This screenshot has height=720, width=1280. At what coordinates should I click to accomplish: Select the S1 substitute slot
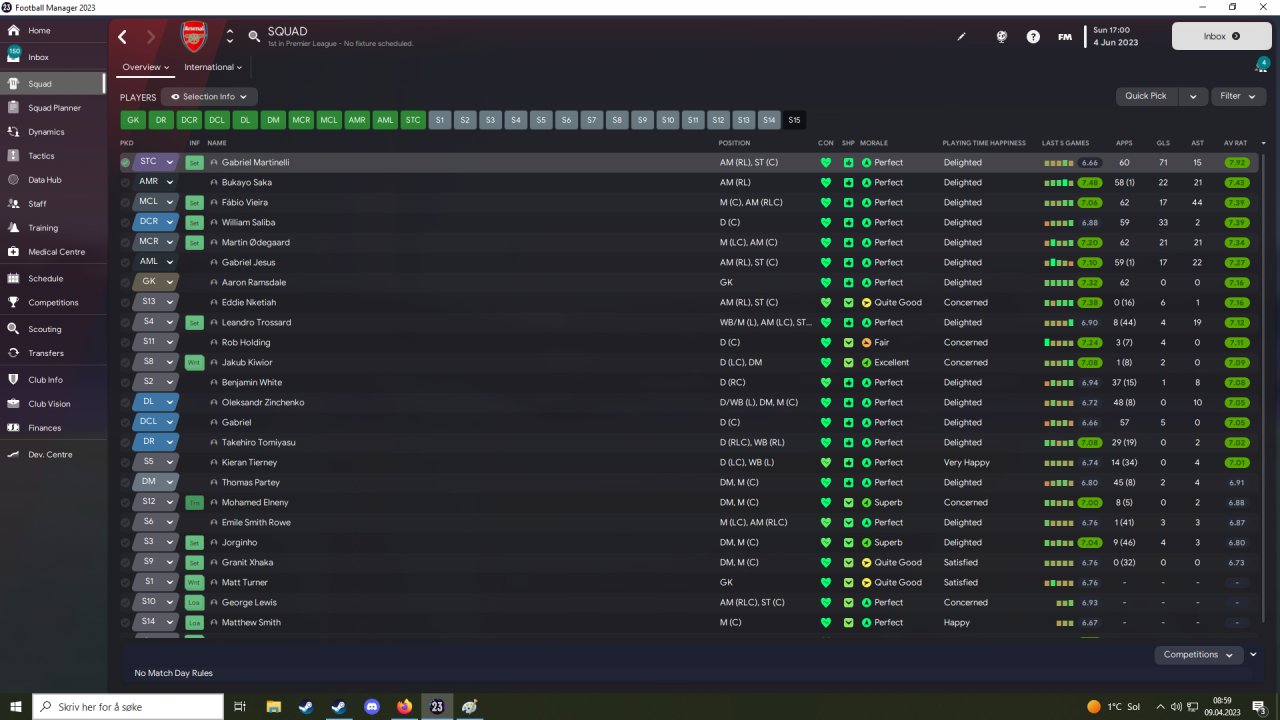pyautogui.click(x=439, y=120)
